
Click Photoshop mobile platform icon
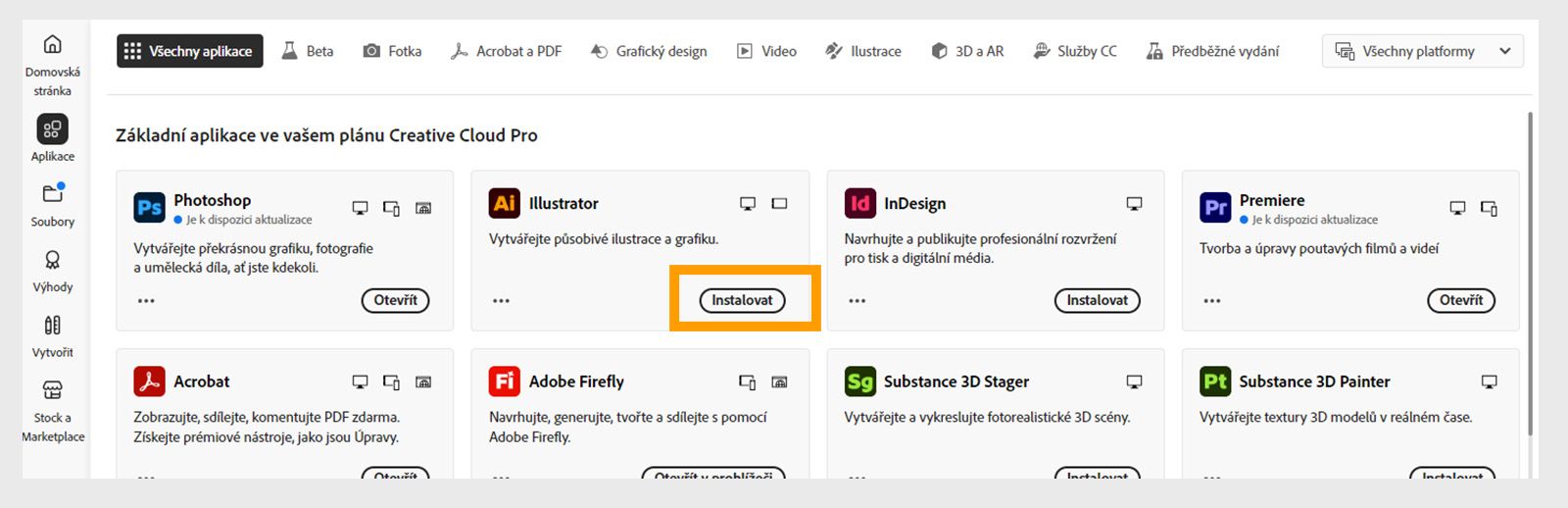click(x=391, y=208)
